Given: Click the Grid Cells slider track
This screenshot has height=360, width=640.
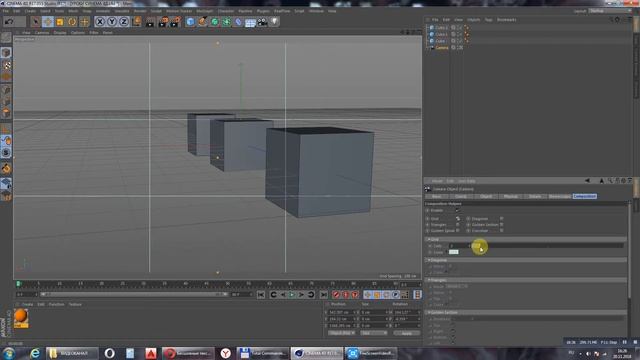Looking at the screenshot, I should coord(548,246).
